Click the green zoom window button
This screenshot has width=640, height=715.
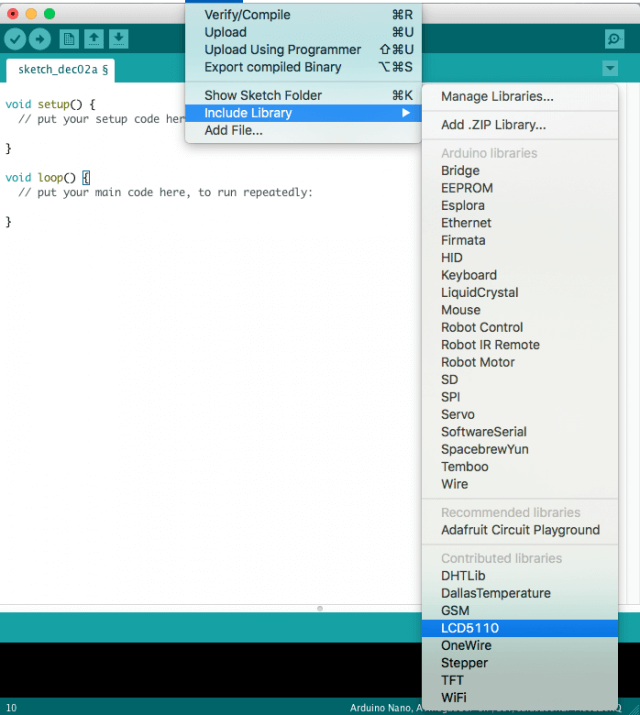pos(49,14)
